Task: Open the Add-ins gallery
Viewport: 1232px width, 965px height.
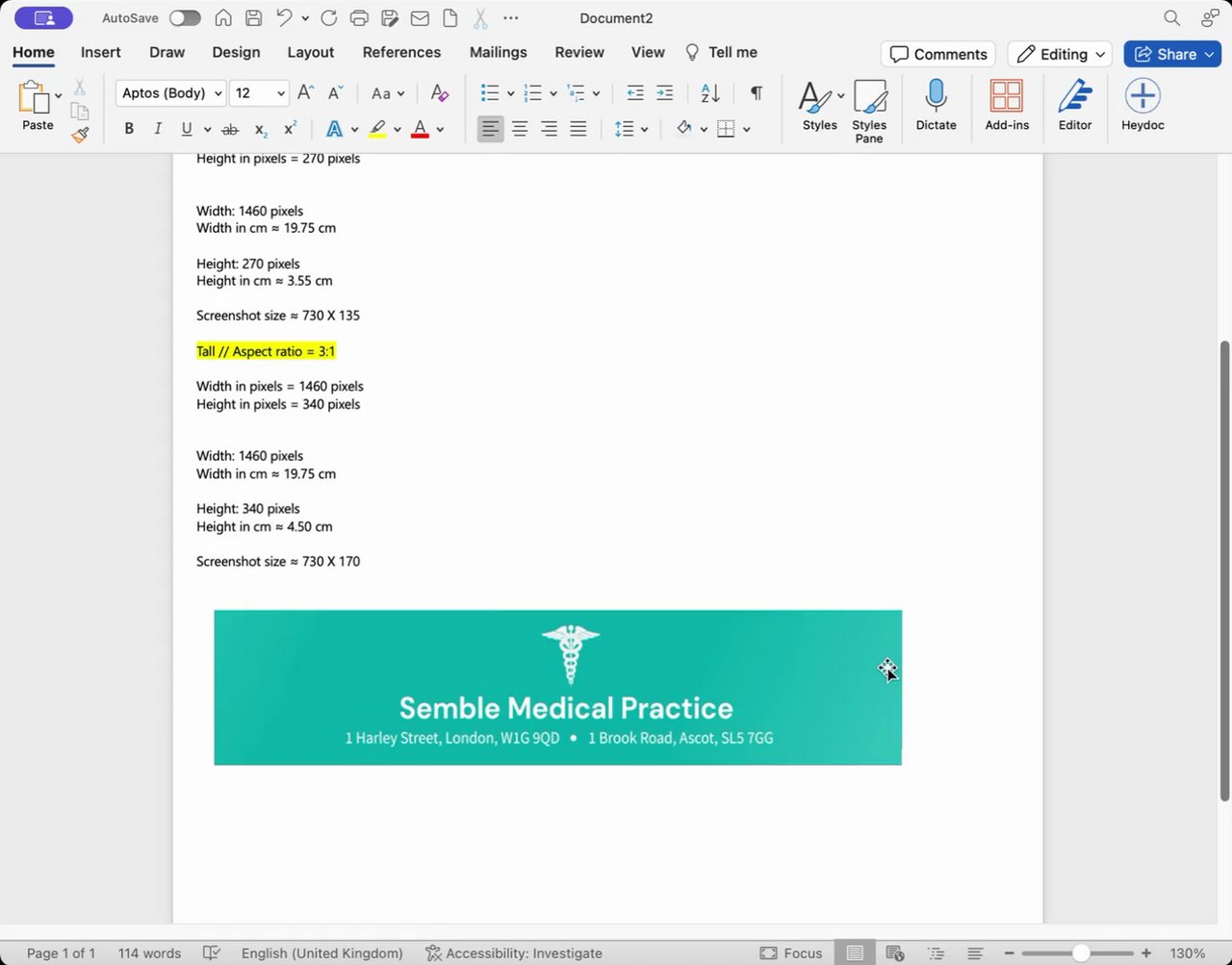Action: [1007, 105]
